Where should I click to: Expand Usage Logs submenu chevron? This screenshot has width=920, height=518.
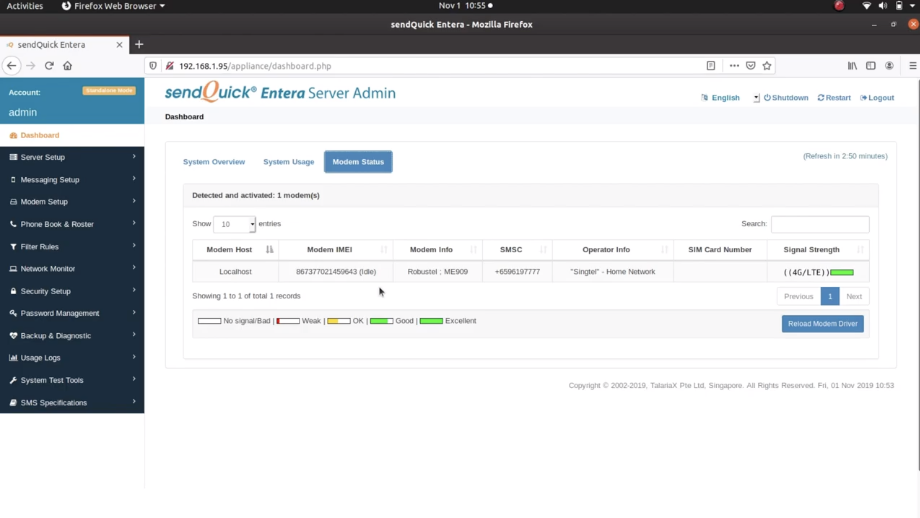pyautogui.click(x=134, y=357)
